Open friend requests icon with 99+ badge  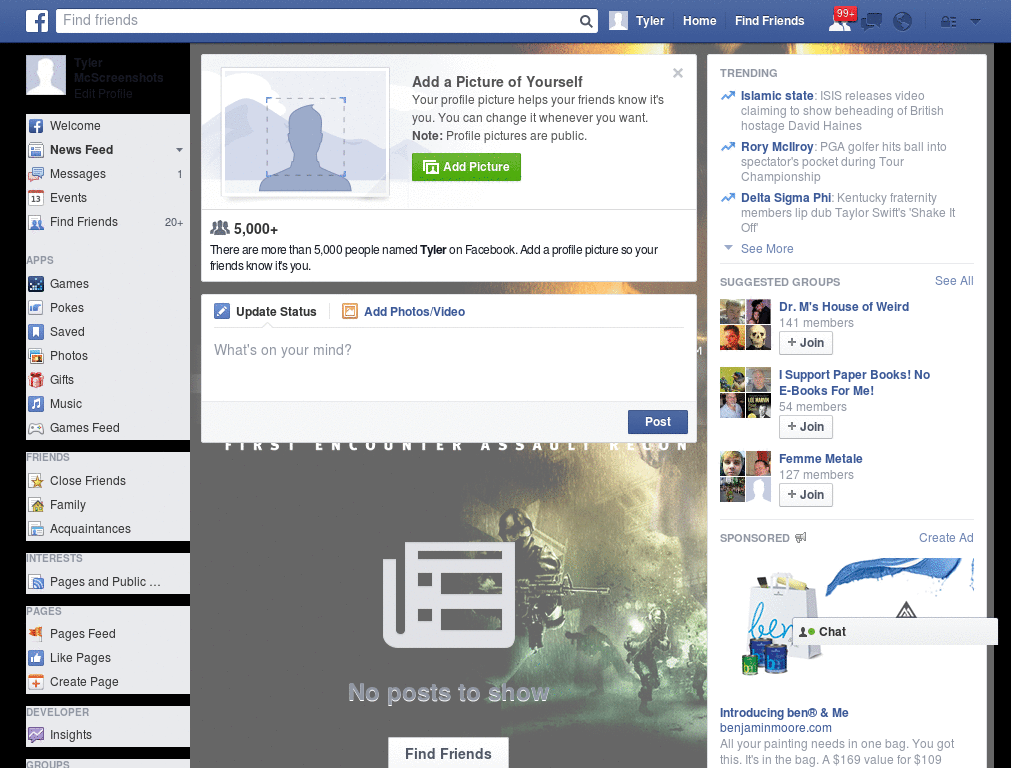coord(840,21)
